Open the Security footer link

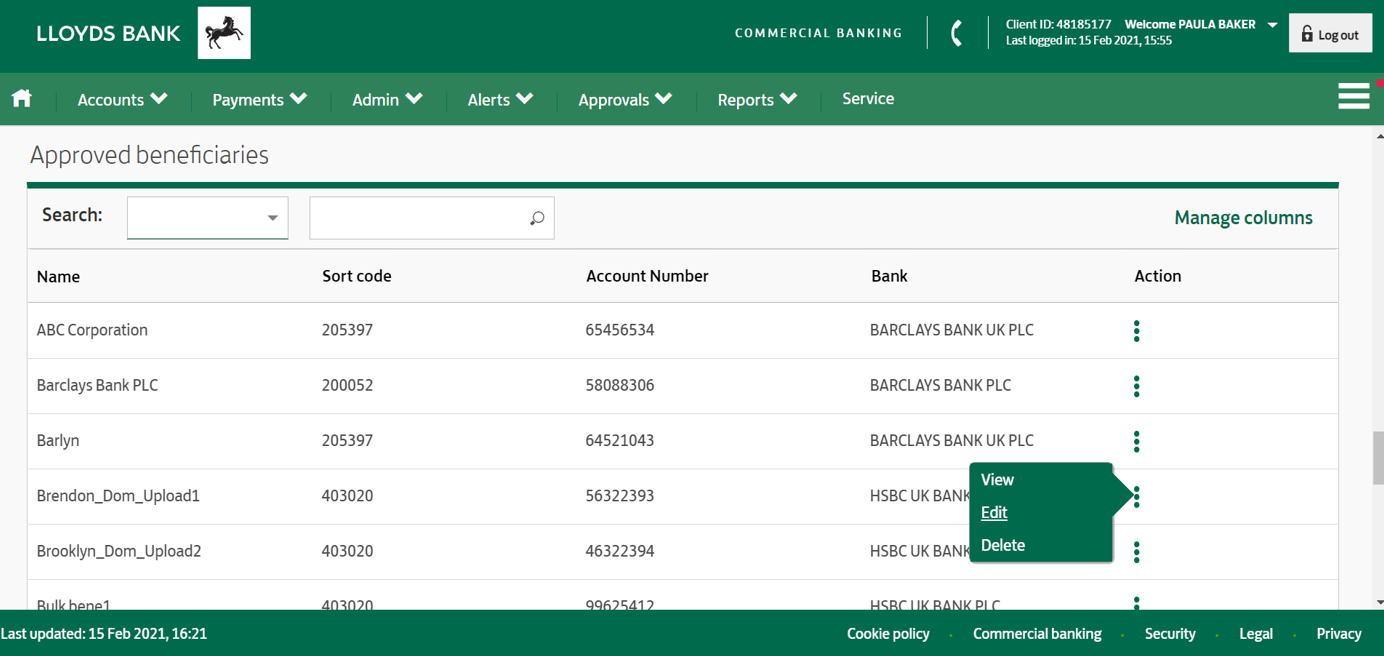[1170, 634]
